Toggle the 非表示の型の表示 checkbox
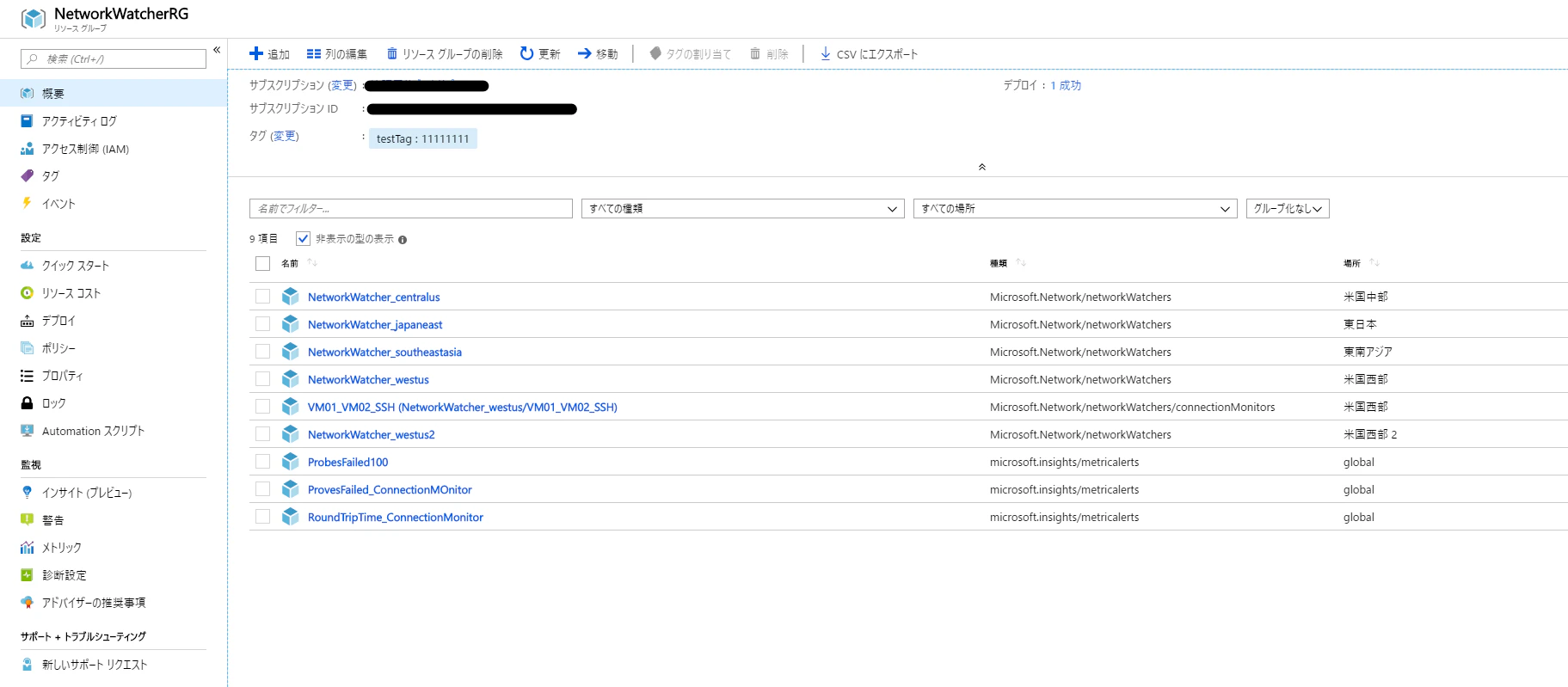 click(303, 239)
